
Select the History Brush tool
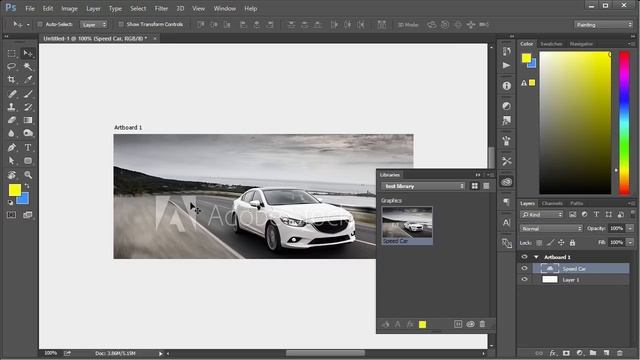[28, 107]
